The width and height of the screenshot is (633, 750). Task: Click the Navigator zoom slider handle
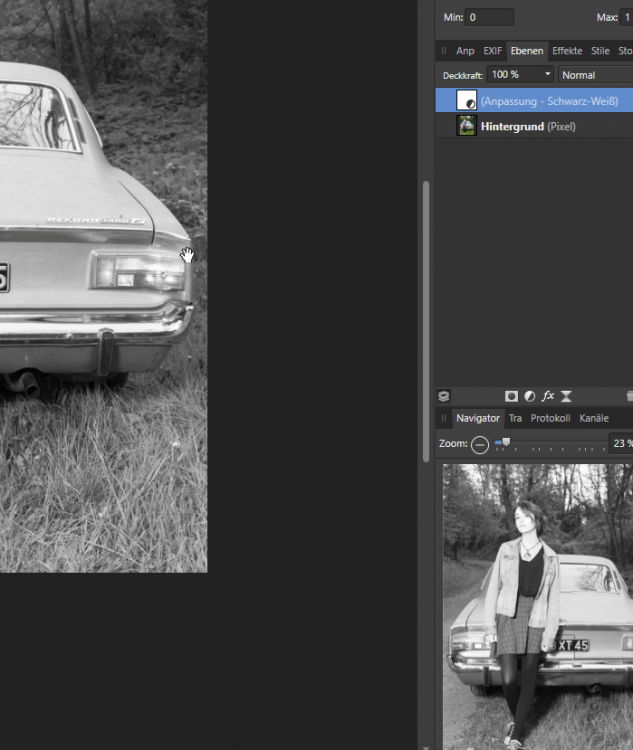point(506,443)
